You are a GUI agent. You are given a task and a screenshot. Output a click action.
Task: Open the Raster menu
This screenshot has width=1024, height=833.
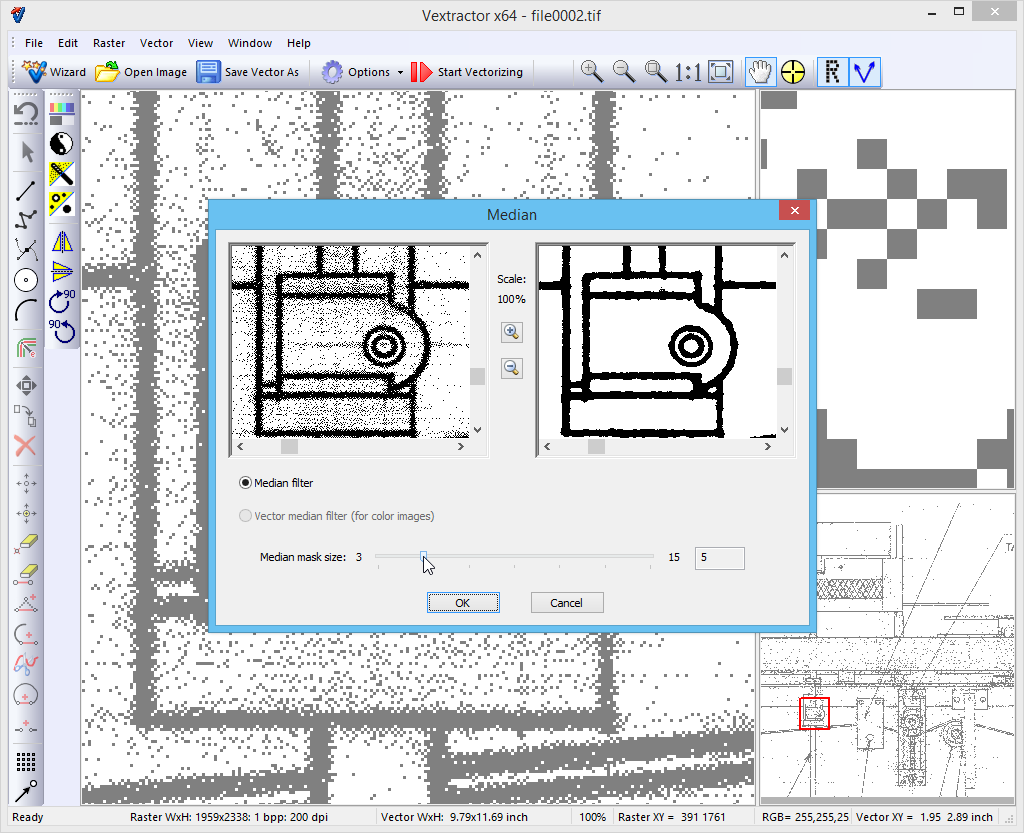click(109, 43)
